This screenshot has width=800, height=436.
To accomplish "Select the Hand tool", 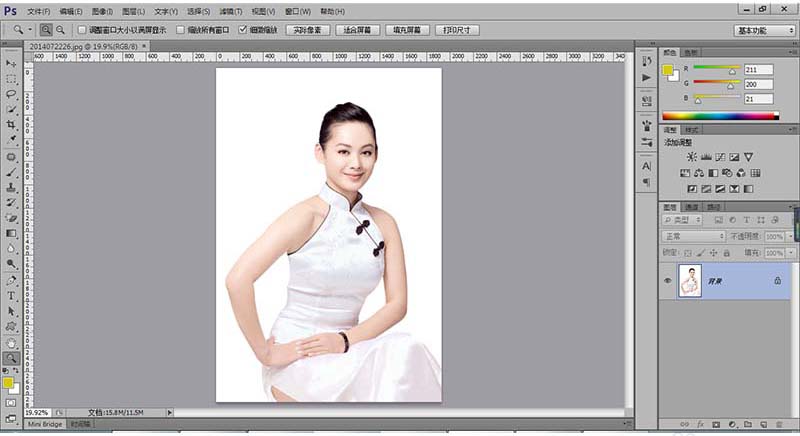I will click(11, 343).
